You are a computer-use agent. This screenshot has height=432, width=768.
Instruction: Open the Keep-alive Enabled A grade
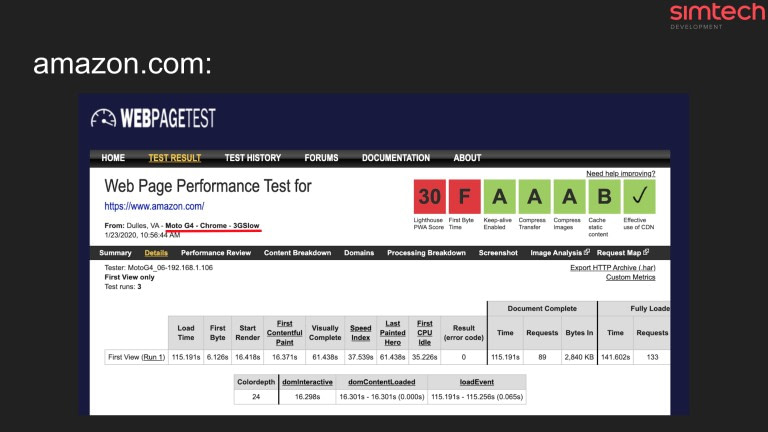pos(499,197)
